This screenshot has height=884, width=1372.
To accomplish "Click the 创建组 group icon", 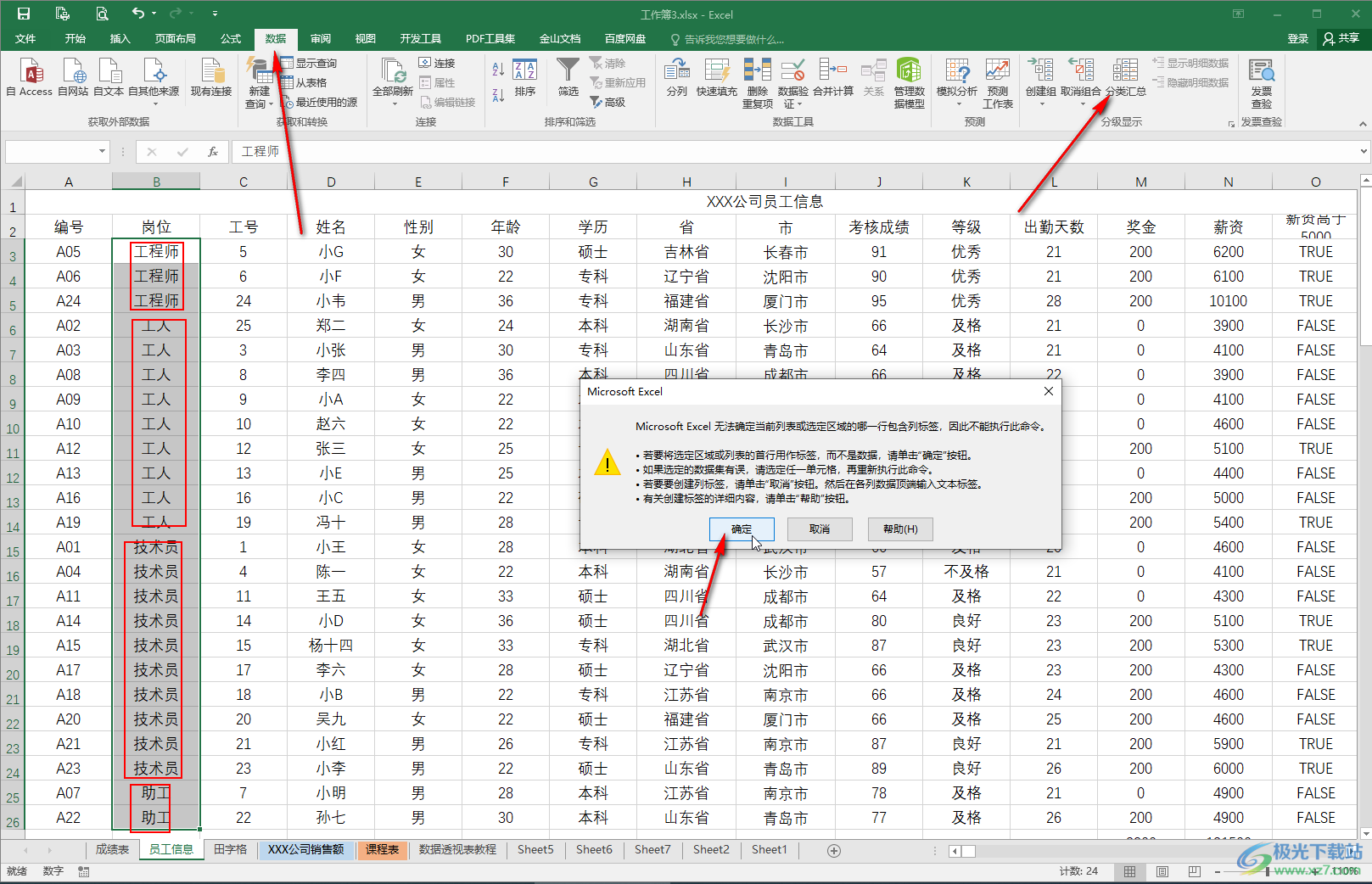I will [1040, 71].
